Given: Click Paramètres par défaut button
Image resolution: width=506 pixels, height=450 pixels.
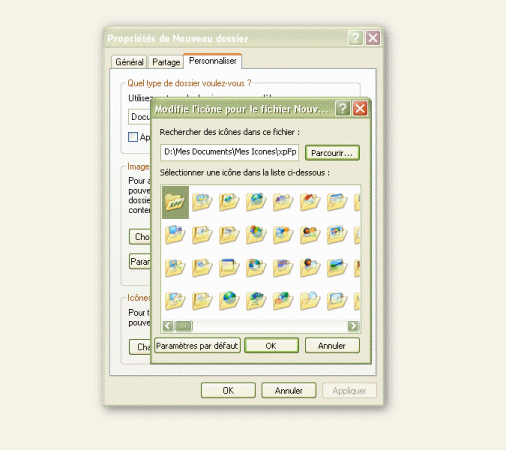Looking at the screenshot, I should [x=197, y=346].
